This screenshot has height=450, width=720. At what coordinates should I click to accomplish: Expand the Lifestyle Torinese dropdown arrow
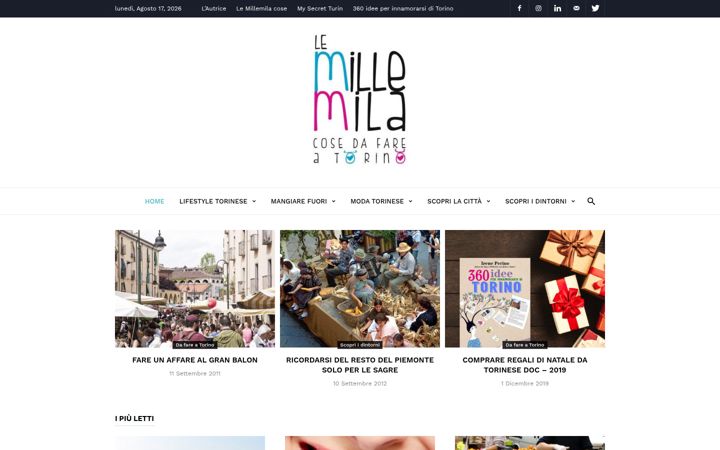click(x=254, y=201)
